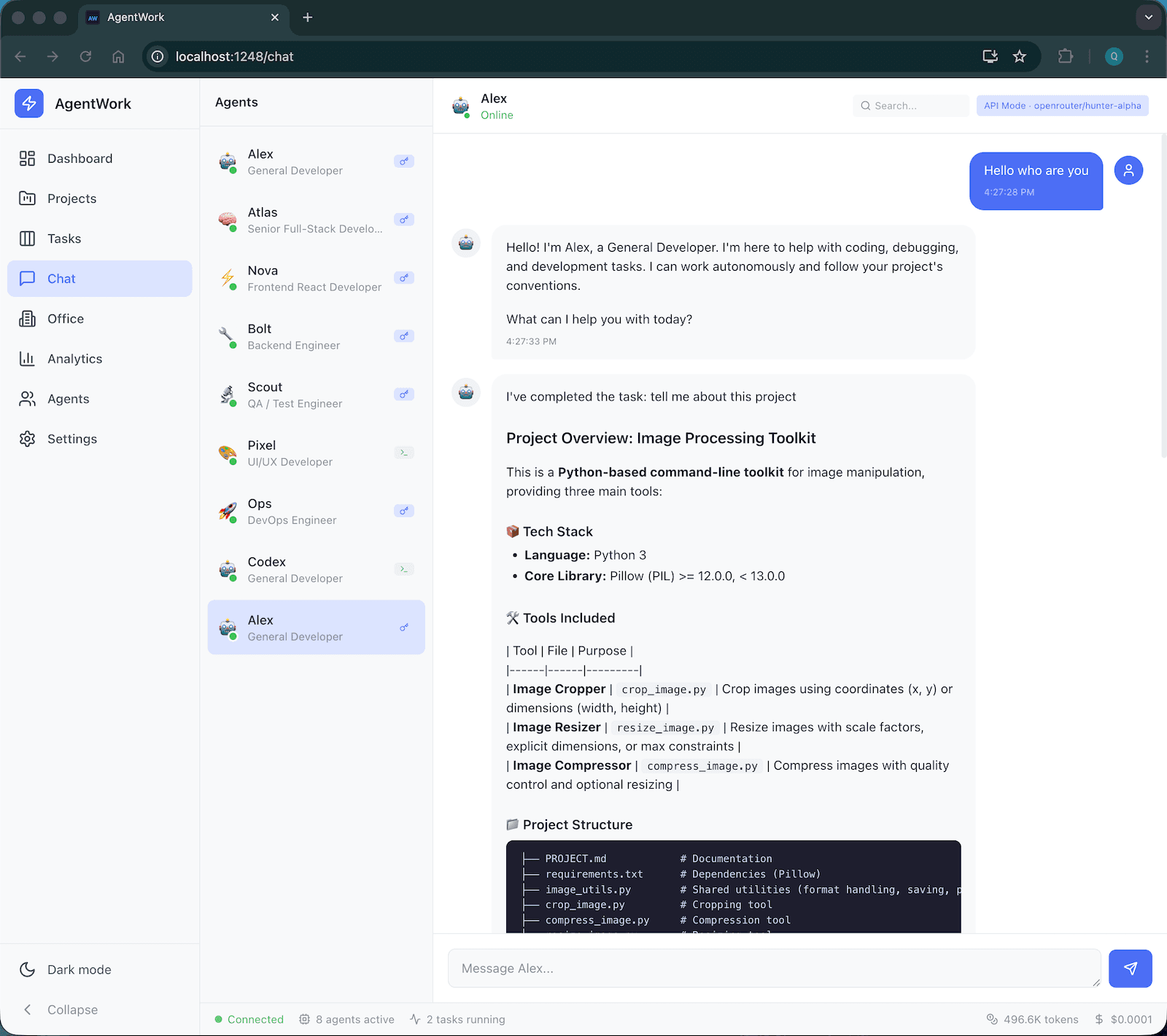Open Dashboard using the grid icon
Image resolution: width=1167 pixels, height=1036 pixels.
[27, 158]
